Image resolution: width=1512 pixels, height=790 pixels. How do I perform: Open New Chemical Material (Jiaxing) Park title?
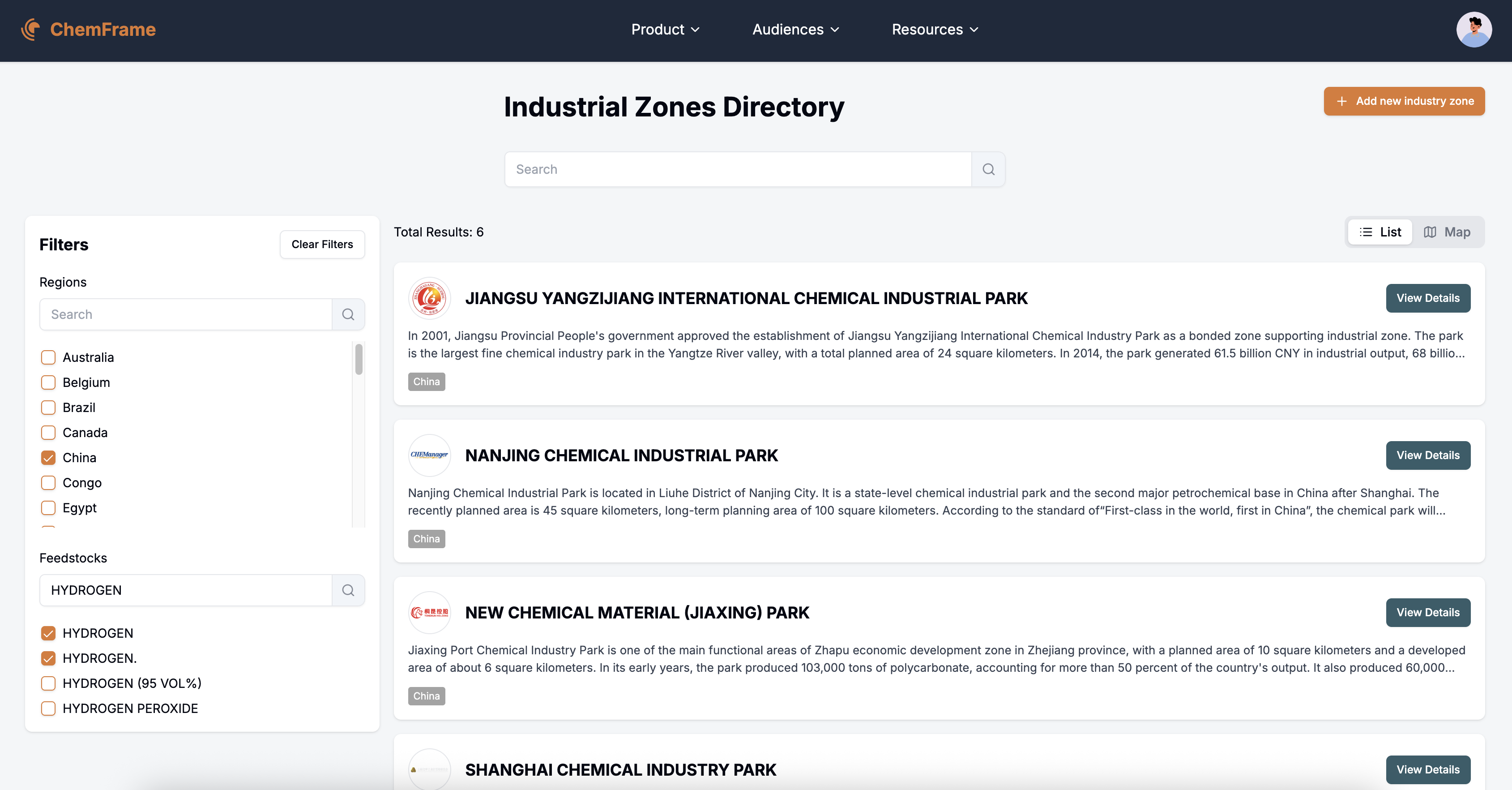pos(637,613)
